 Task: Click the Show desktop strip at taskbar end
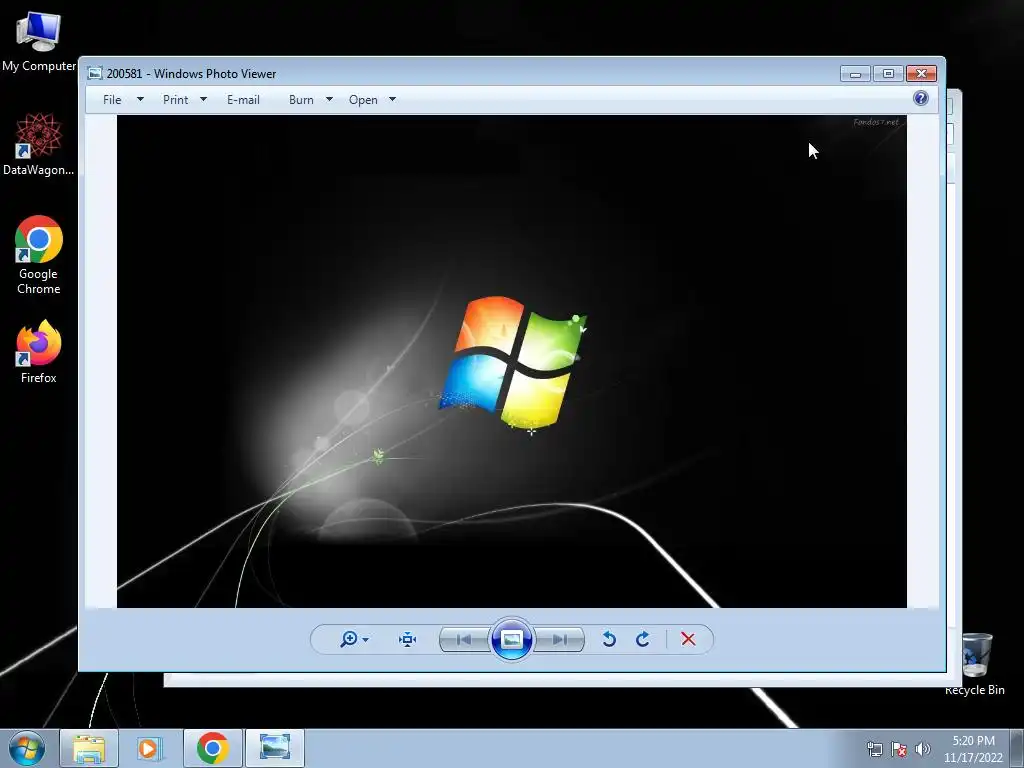point(1017,748)
